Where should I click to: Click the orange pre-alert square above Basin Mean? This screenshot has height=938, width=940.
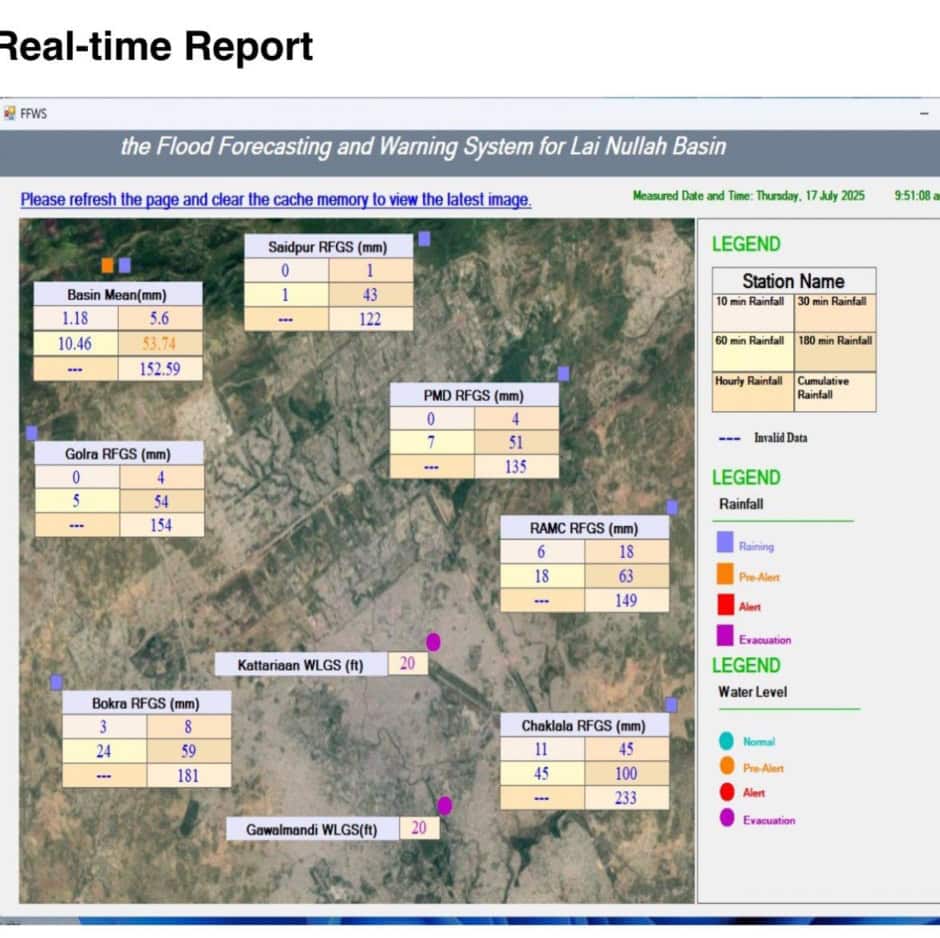click(x=107, y=265)
